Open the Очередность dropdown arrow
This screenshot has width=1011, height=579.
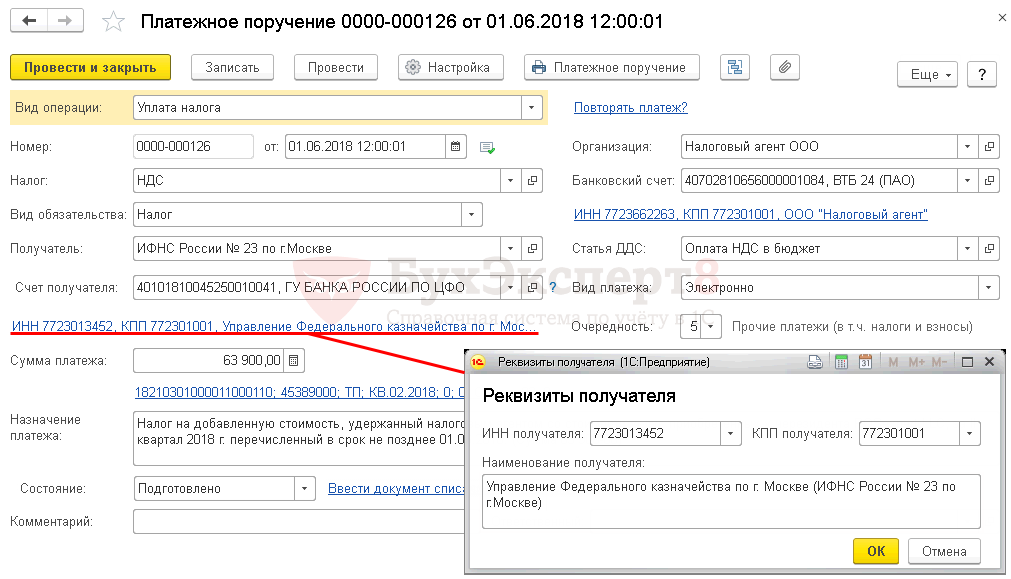709,326
